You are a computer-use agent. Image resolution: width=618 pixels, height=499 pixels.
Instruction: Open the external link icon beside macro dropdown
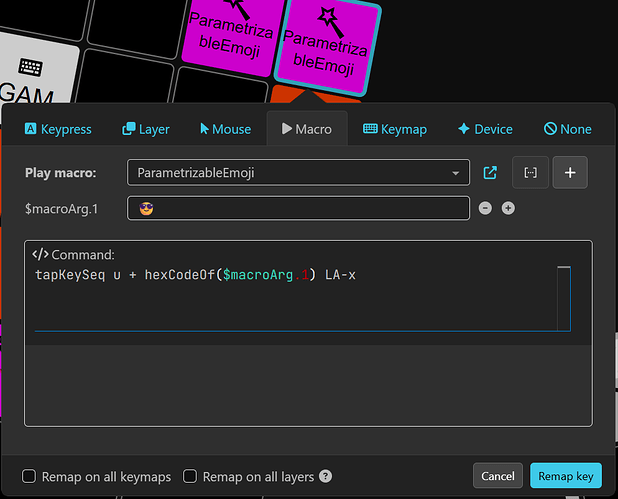[x=490, y=173]
